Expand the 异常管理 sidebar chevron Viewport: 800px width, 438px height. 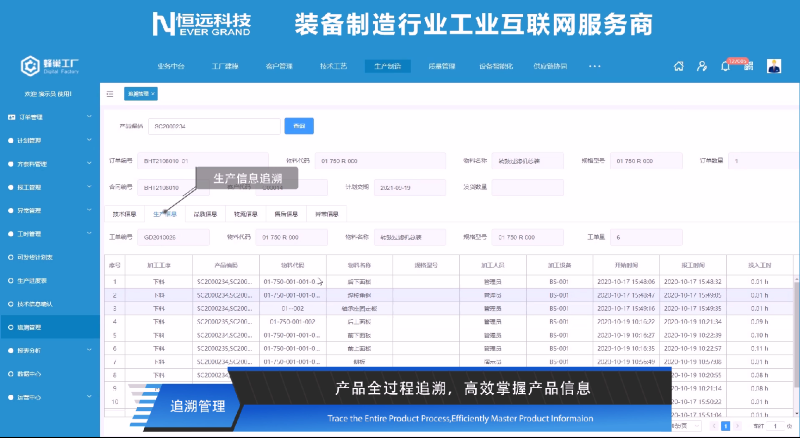point(89,210)
